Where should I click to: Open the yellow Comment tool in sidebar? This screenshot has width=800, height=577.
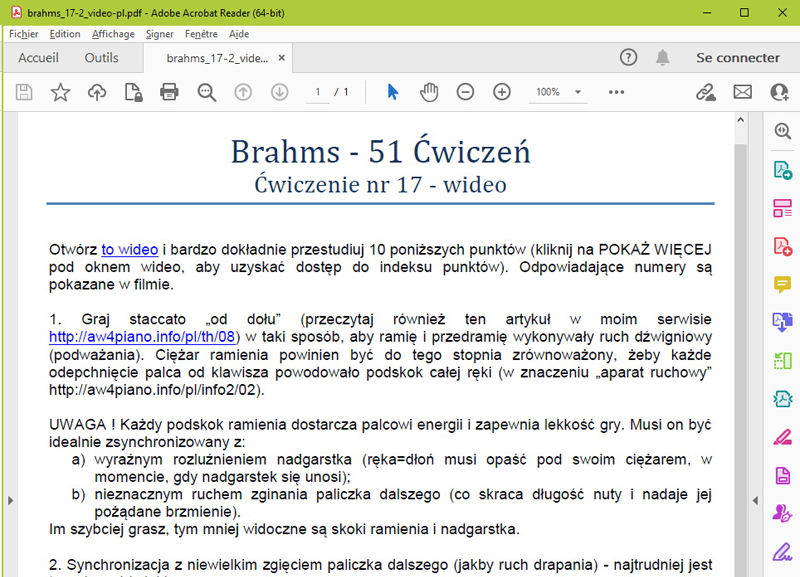(782, 284)
